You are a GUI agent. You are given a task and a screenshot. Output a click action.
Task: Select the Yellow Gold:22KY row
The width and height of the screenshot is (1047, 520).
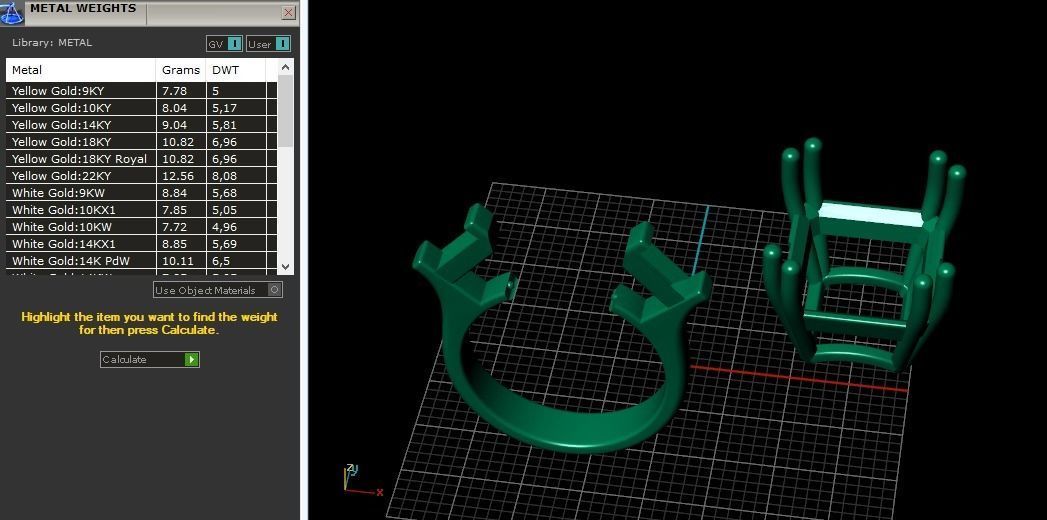pyautogui.click(x=142, y=176)
